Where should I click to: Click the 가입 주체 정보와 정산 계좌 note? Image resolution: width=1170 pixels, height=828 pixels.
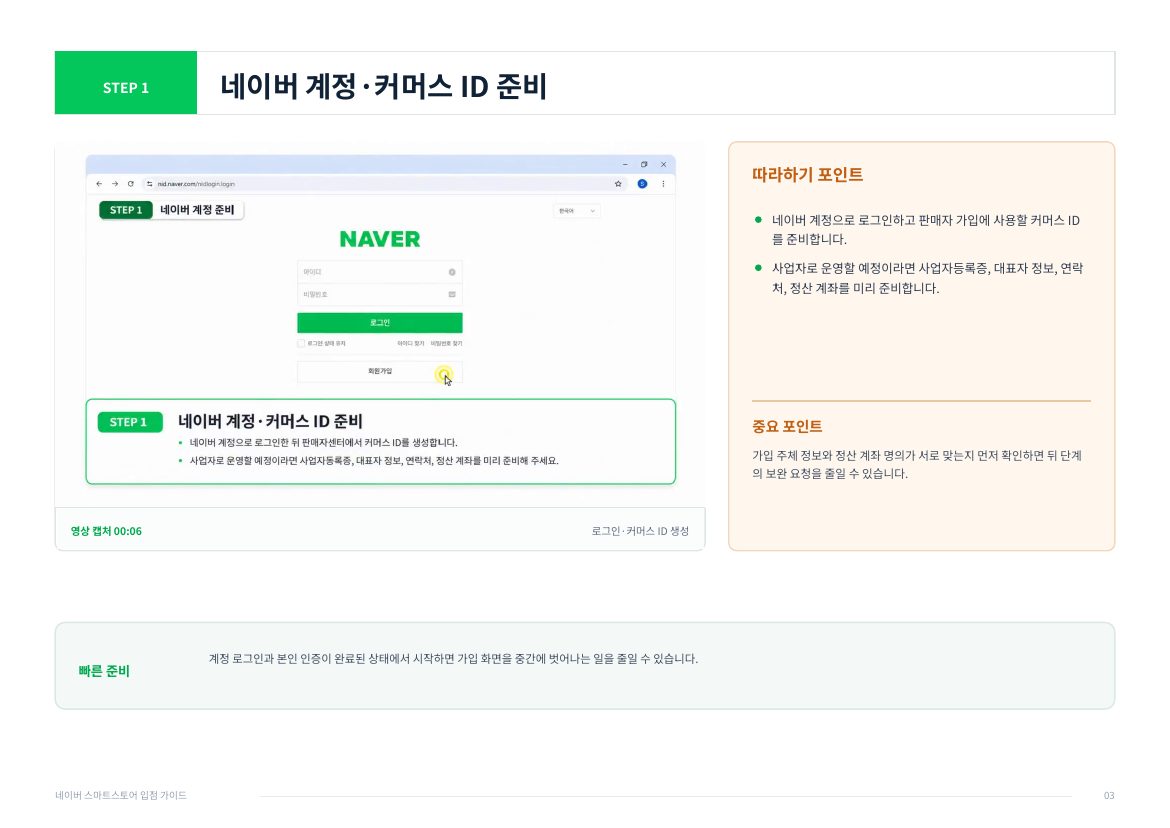[917, 465]
